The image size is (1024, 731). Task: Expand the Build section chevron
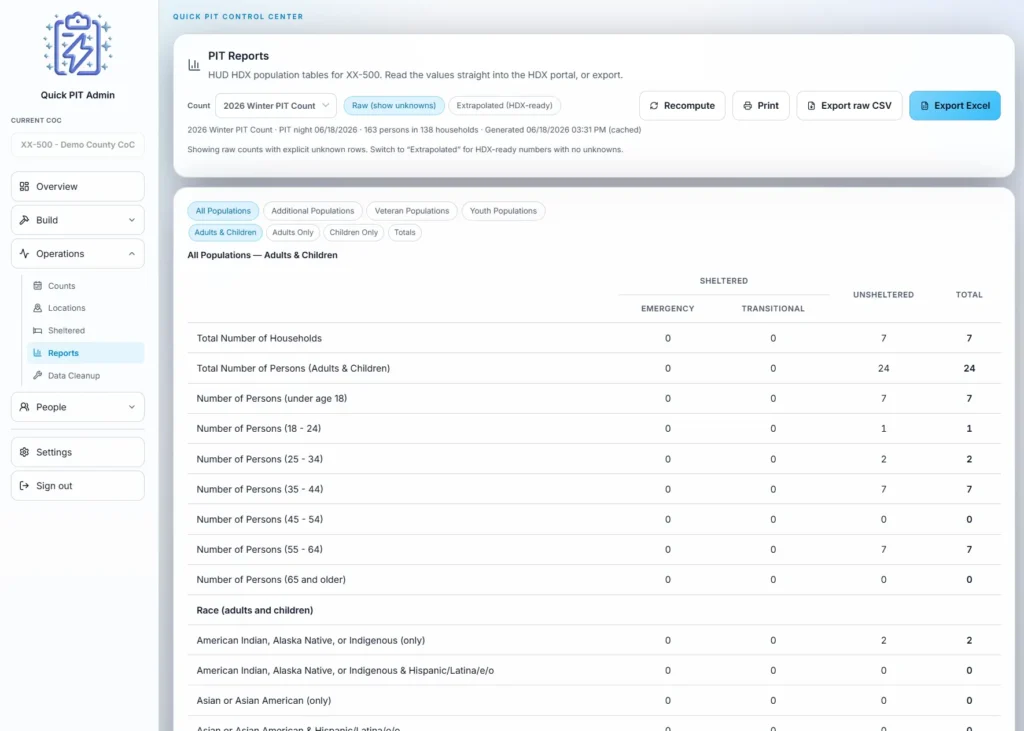tap(132, 220)
